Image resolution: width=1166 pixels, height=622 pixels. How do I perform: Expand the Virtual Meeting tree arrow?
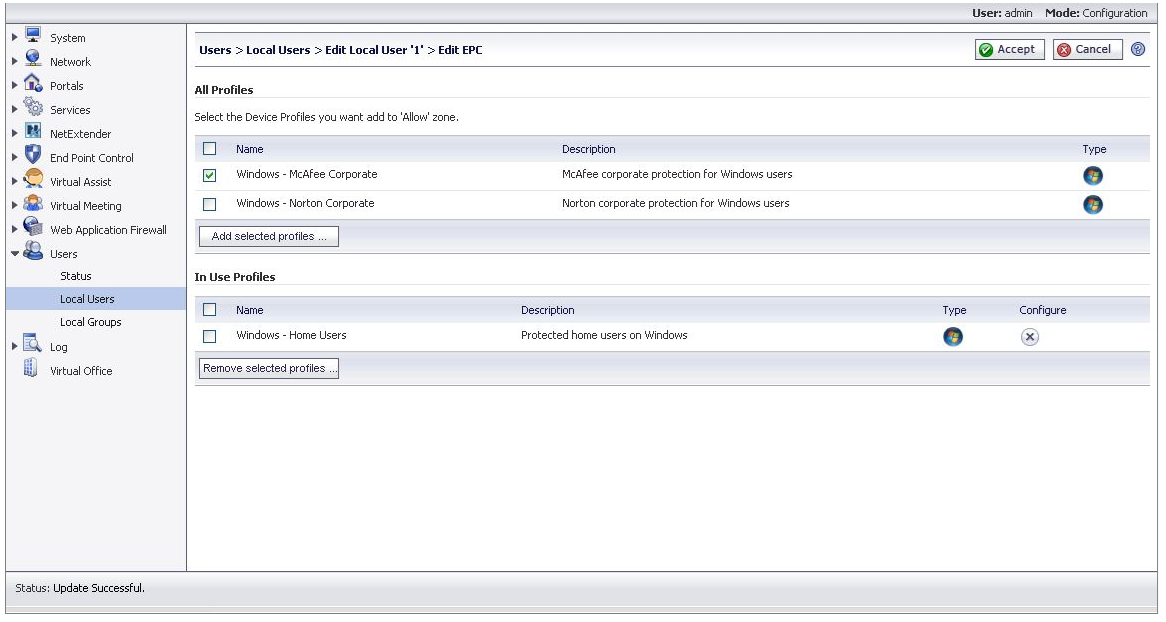tap(14, 205)
